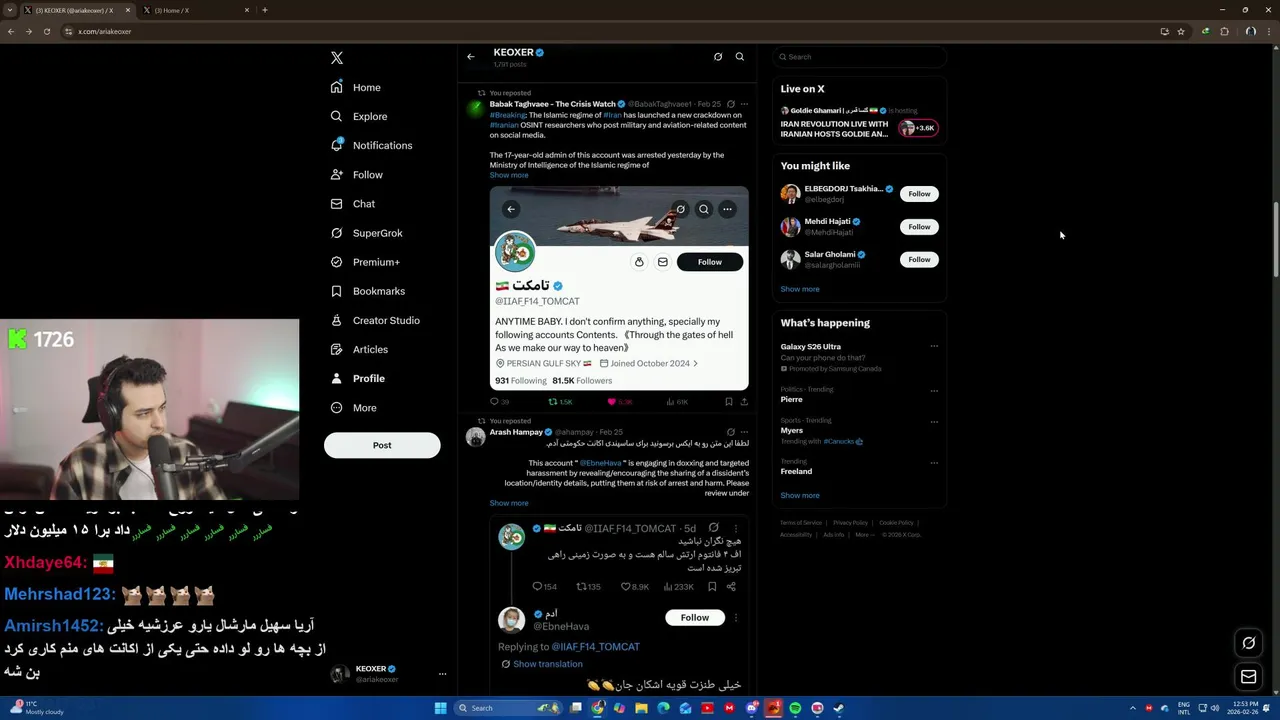Click the Premium+ sidebar icon
The height and width of the screenshot is (720, 1280).
tap(337, 262)
